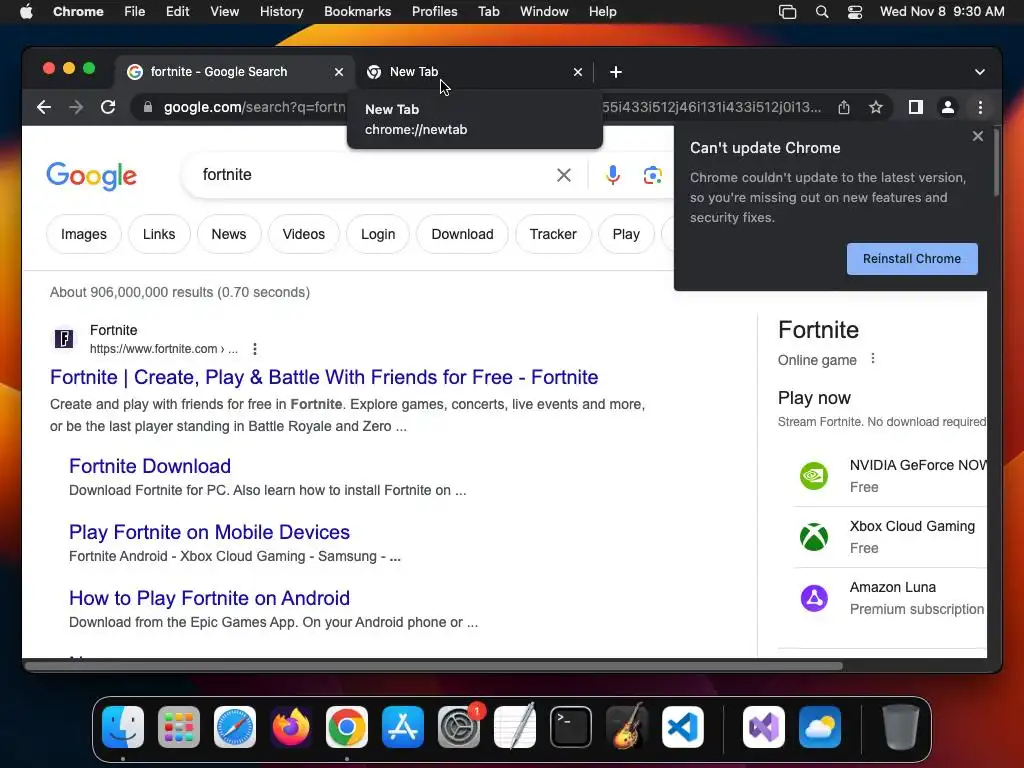
Task: Launch Visual Studio Code from the dock
Action: pos(682,727)
